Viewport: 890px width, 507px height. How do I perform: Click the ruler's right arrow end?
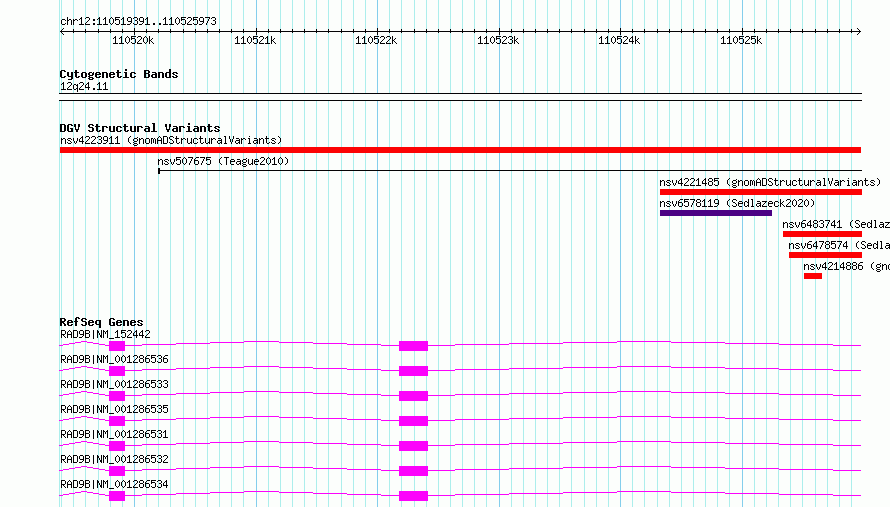(x=859, y=31)
